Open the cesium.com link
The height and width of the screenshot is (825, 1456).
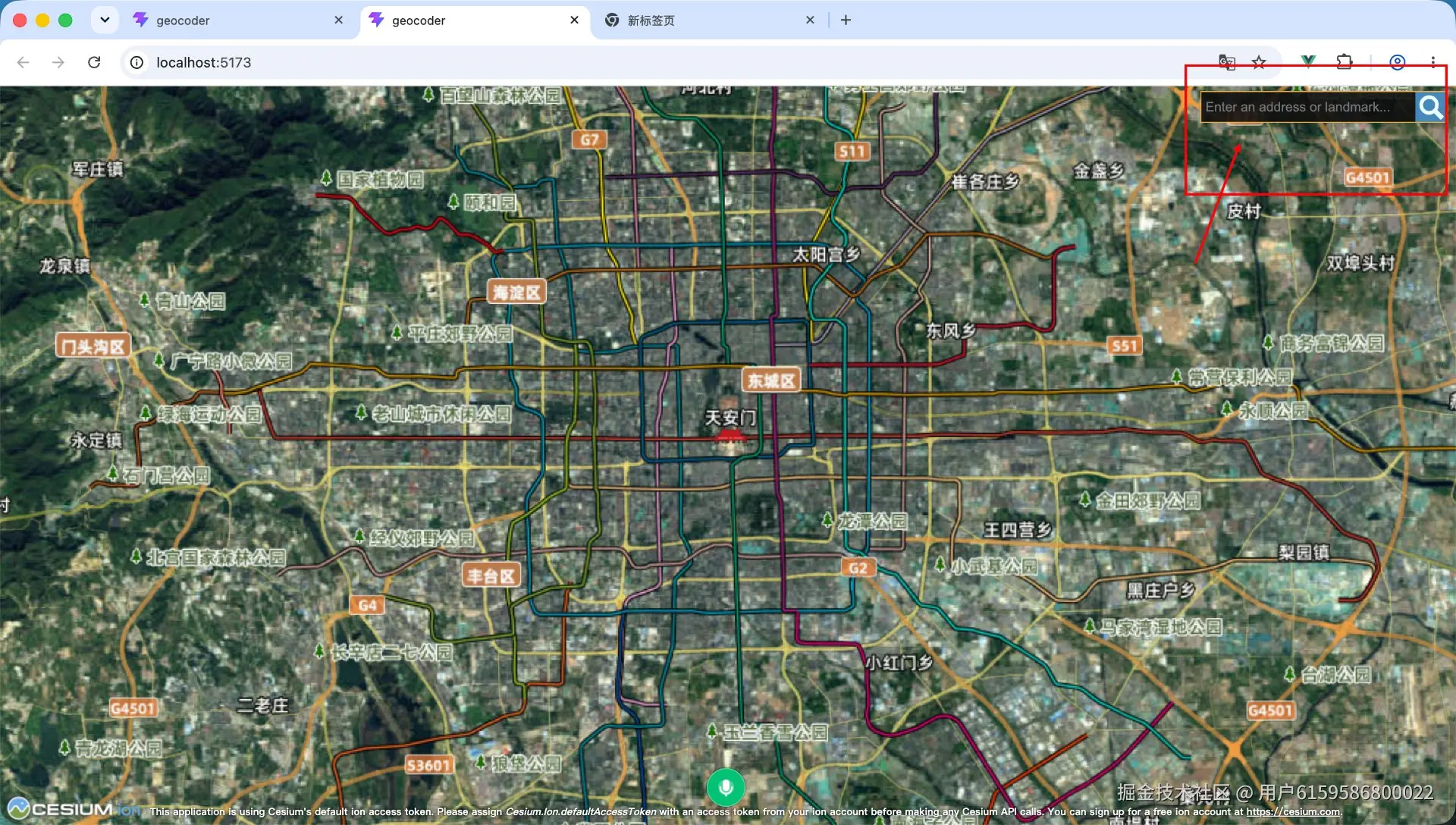pos(1294,812)
